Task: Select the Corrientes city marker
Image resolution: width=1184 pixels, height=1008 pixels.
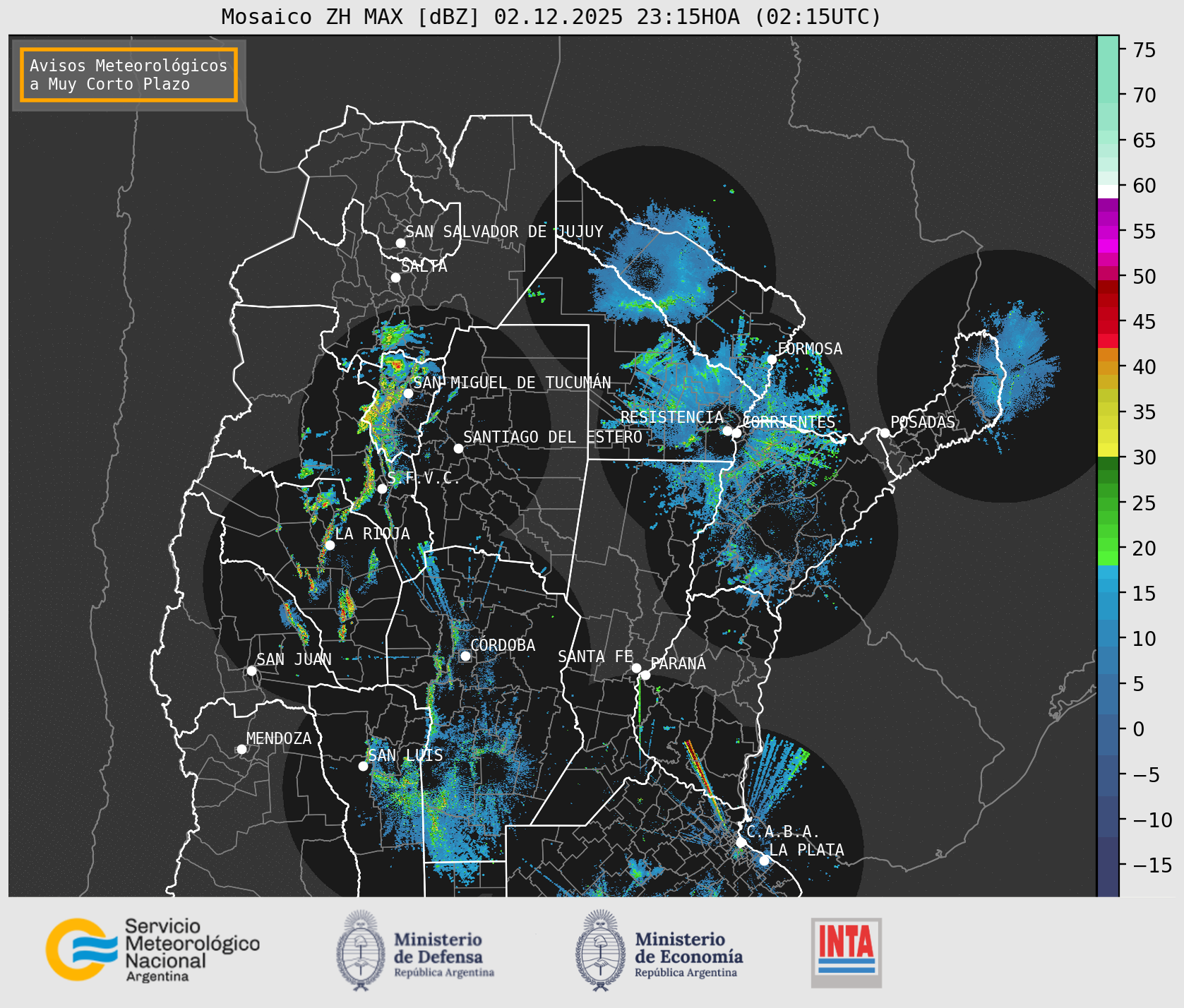Action: pos(736,433)
